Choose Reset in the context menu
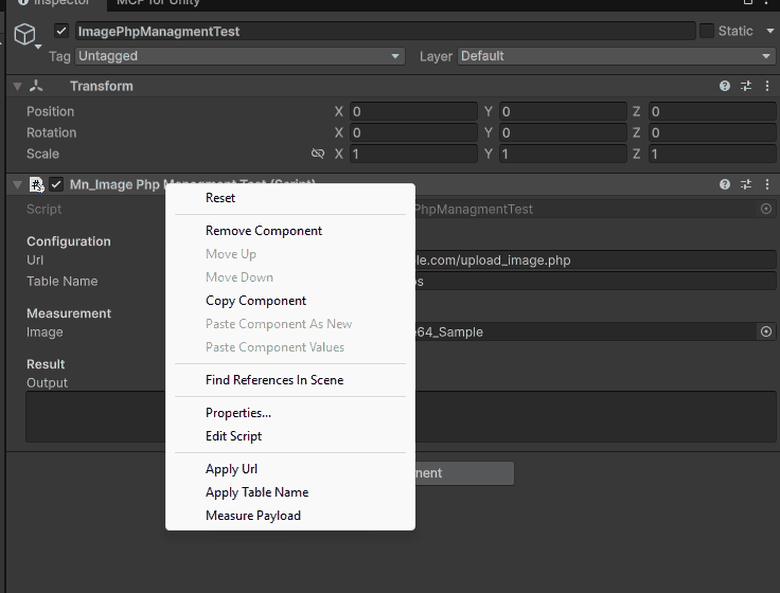 point(290,198)
